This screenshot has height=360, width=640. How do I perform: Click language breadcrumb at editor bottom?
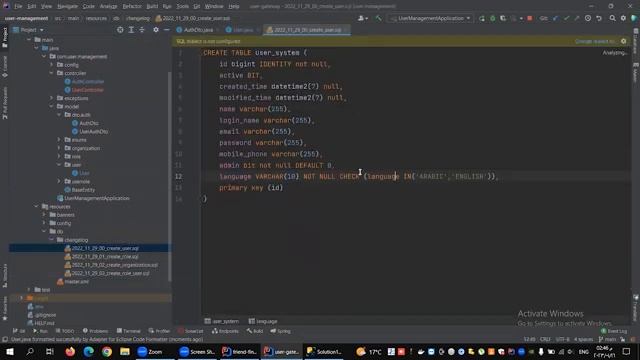point(263,321)
